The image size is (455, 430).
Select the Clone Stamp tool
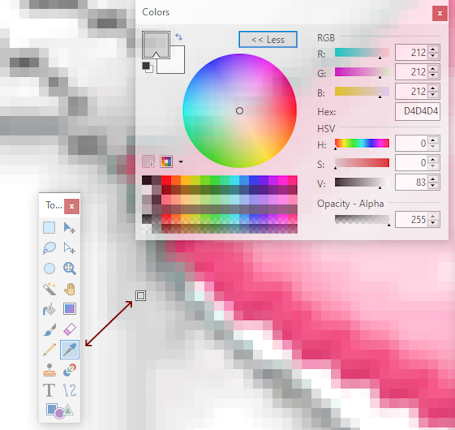tap(49, 370)
